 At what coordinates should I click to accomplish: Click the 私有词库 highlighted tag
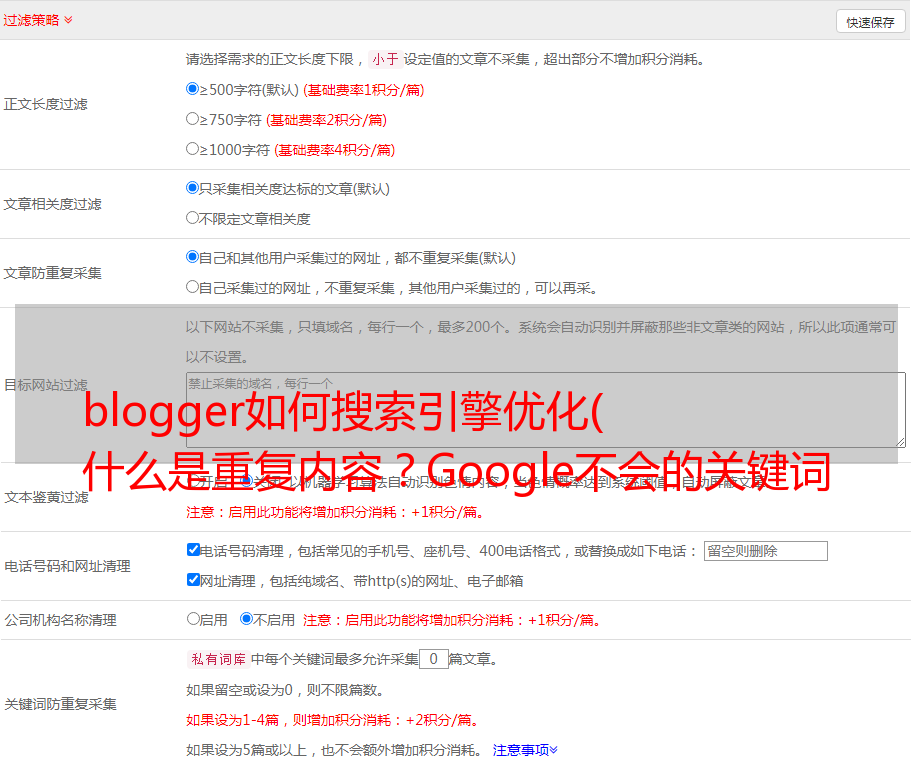click(218, 659)
